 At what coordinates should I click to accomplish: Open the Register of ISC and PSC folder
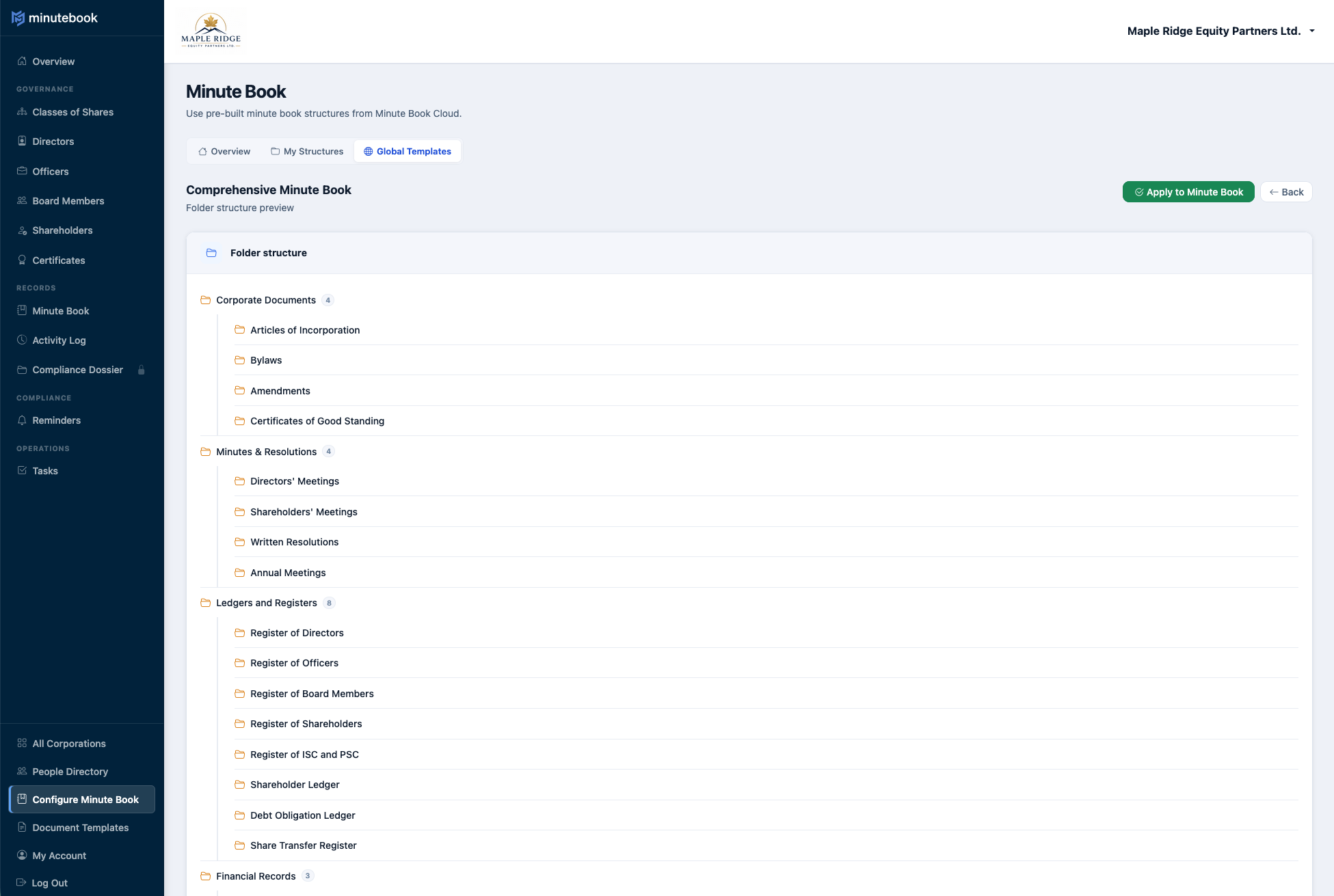point(304,755)
